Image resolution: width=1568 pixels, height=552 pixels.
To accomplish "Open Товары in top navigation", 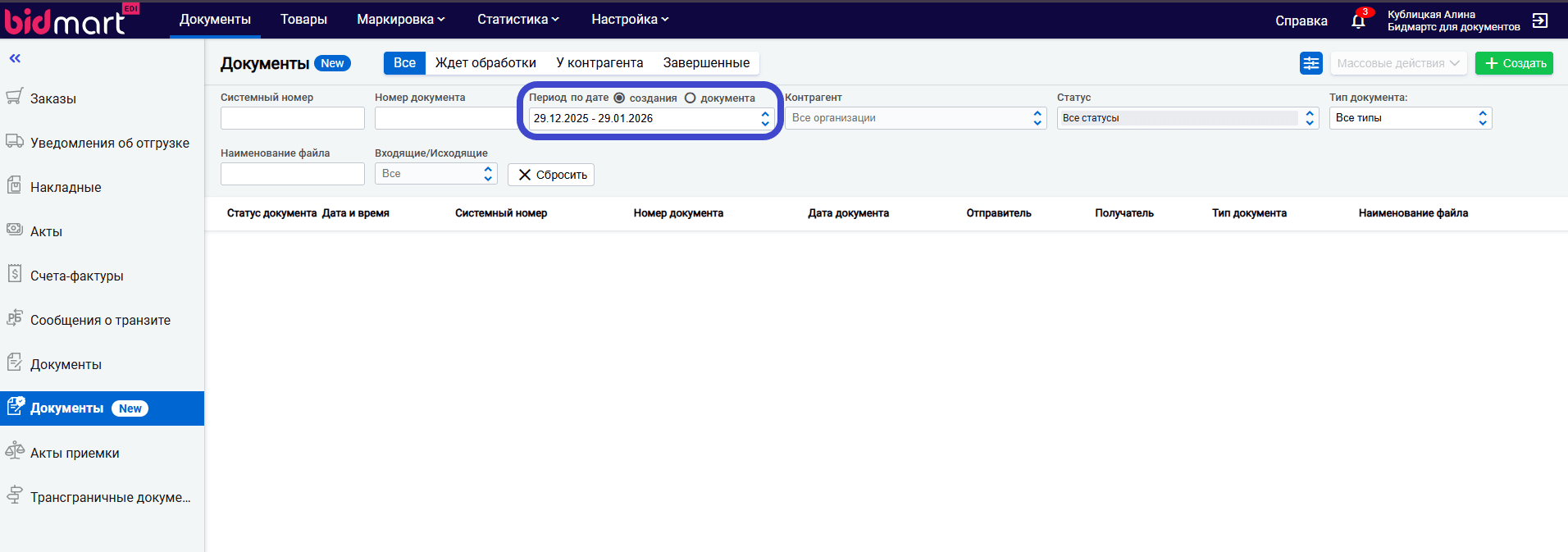I will (x=303, y=19).
